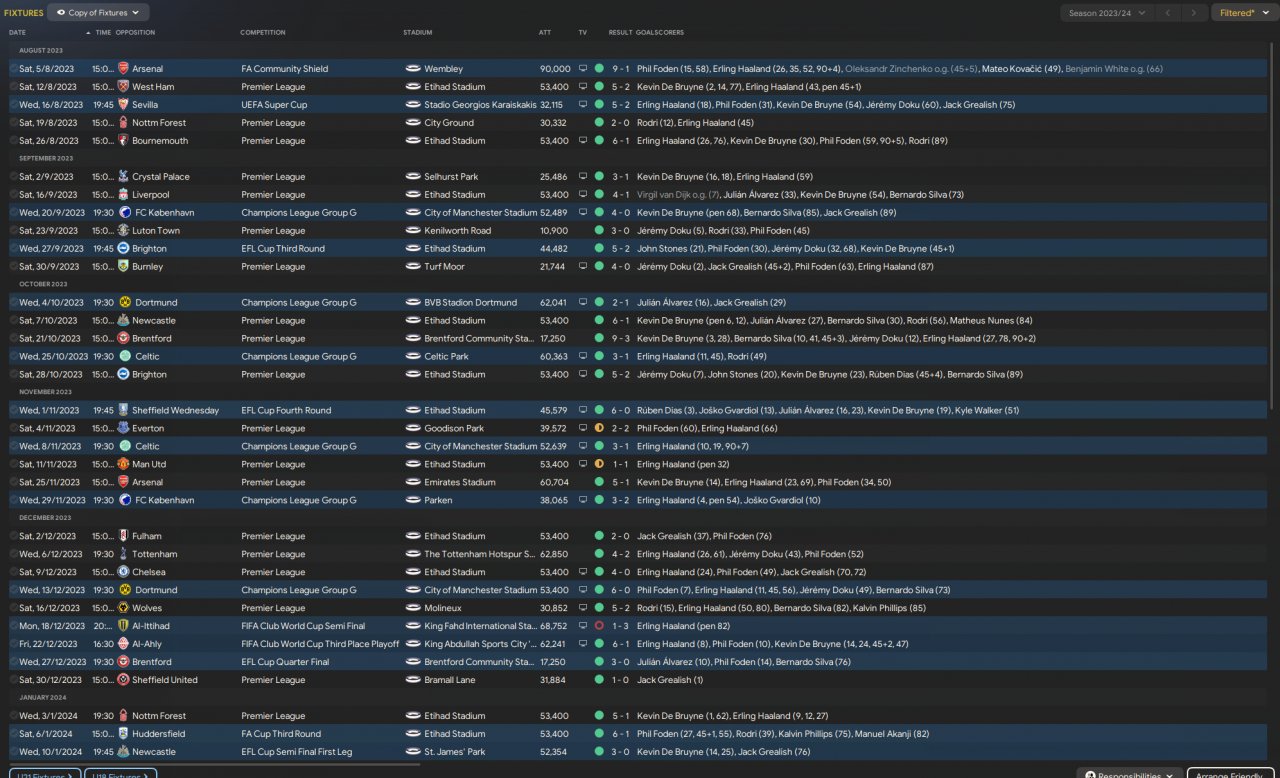Sort fixtures by ATT attendance column header
1280x778 pixels.
point(545,33)
